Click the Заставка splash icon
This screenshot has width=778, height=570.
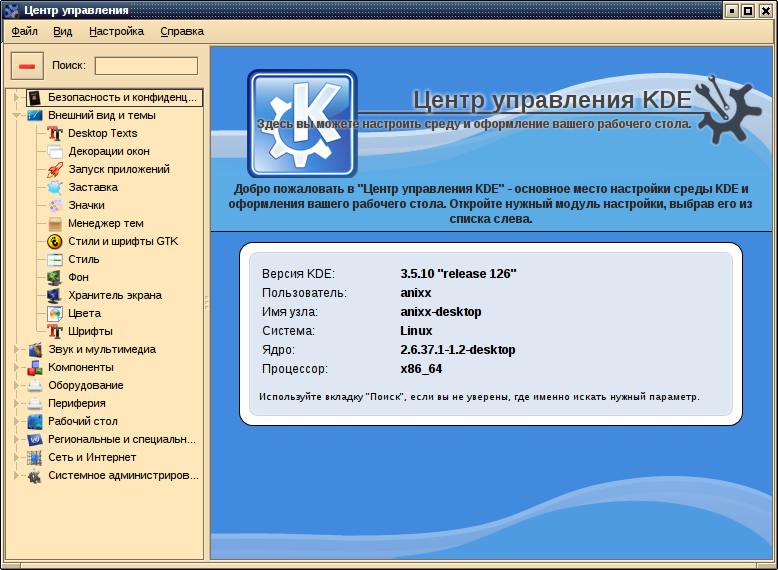pos(55,188)
